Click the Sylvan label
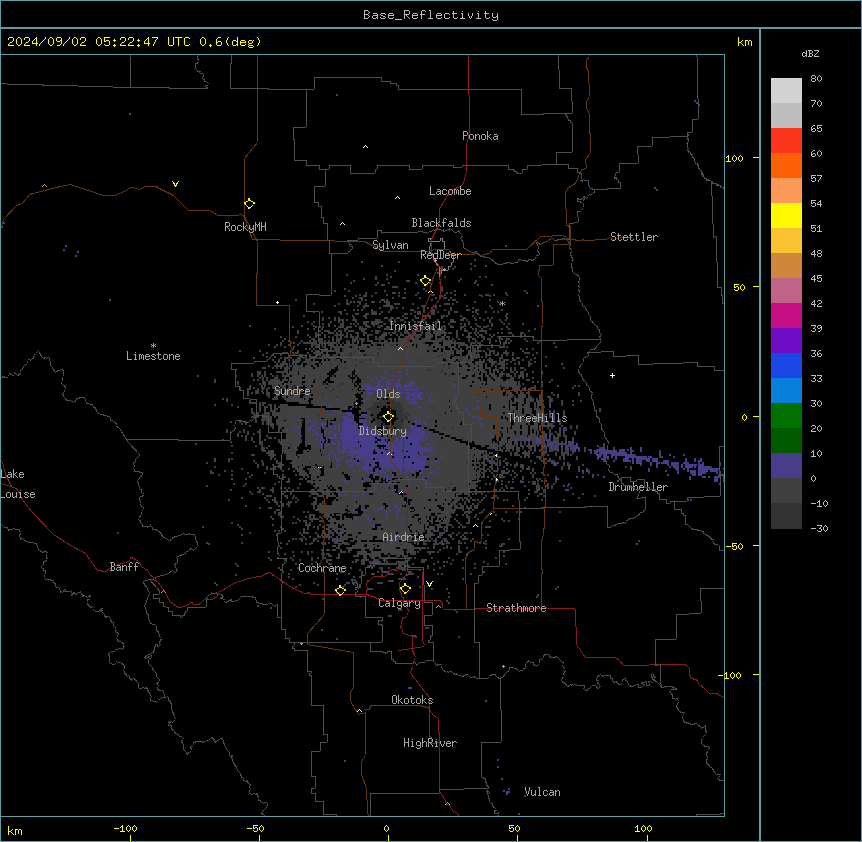The image size is (862, 842). [390, 245]
